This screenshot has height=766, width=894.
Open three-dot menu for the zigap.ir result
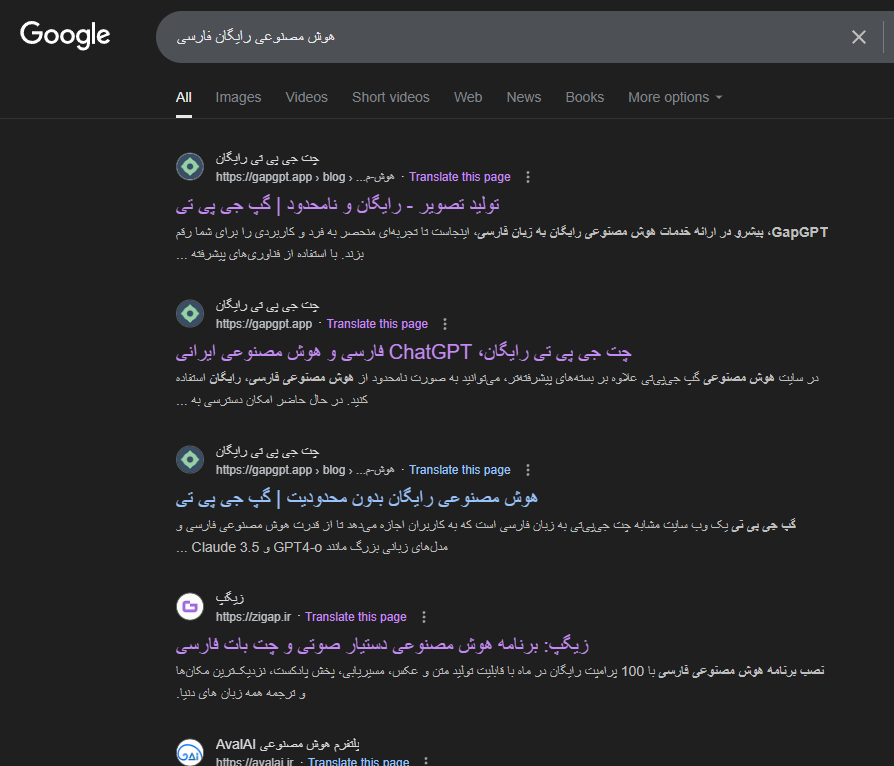(424, 617)
